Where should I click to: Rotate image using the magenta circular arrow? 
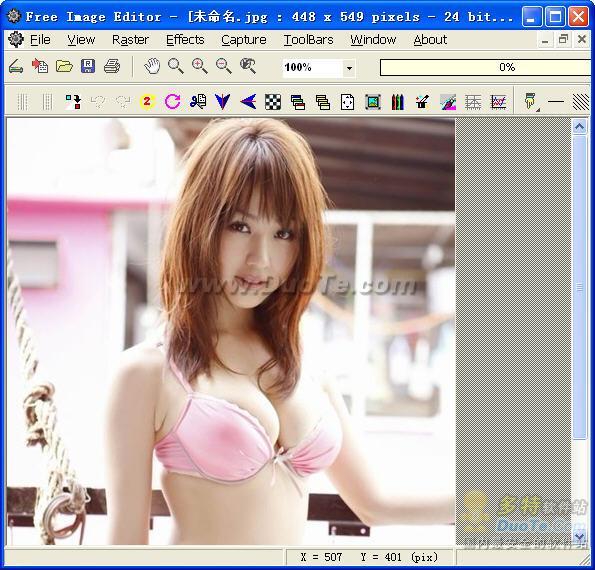pos(173,102)
